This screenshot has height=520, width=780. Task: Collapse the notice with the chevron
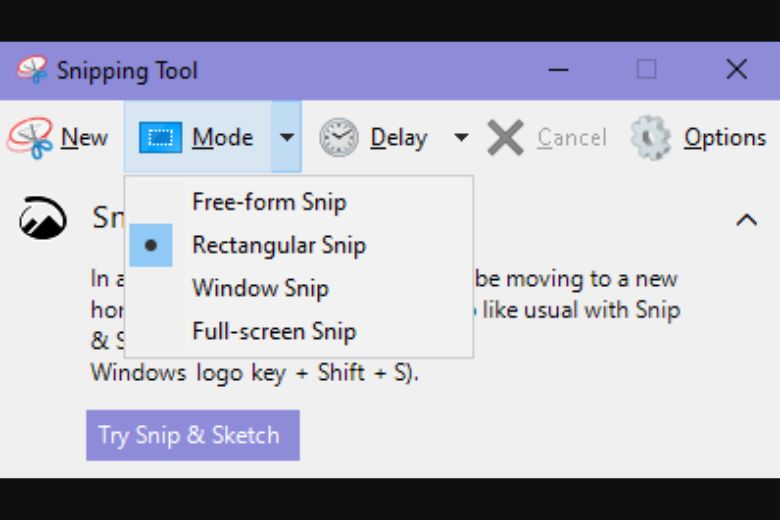[746, 219]
